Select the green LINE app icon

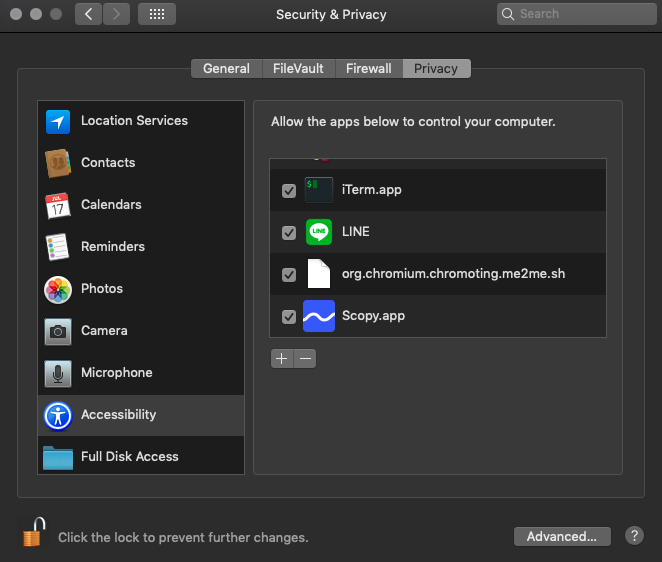(319, 232)
